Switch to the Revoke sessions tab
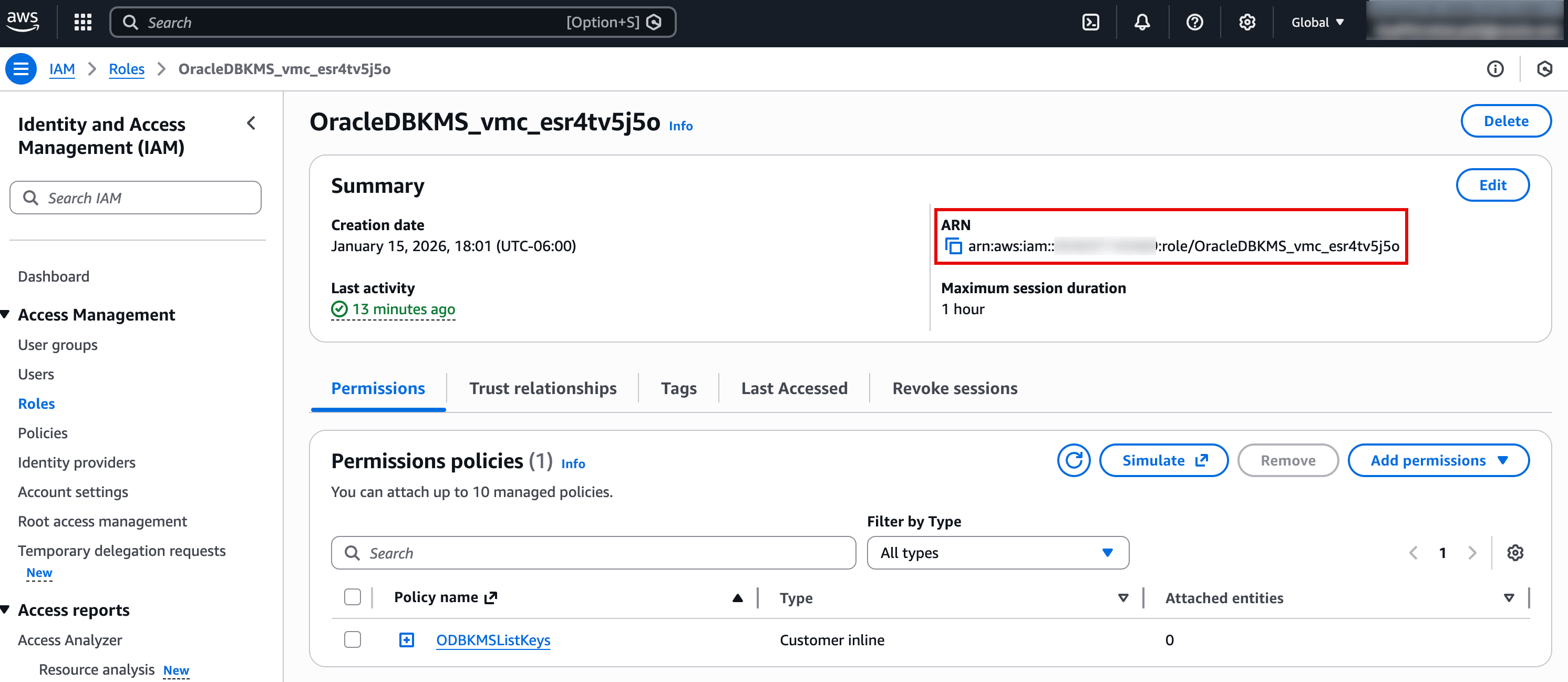 pyautogui.click(x=954, y=388)
